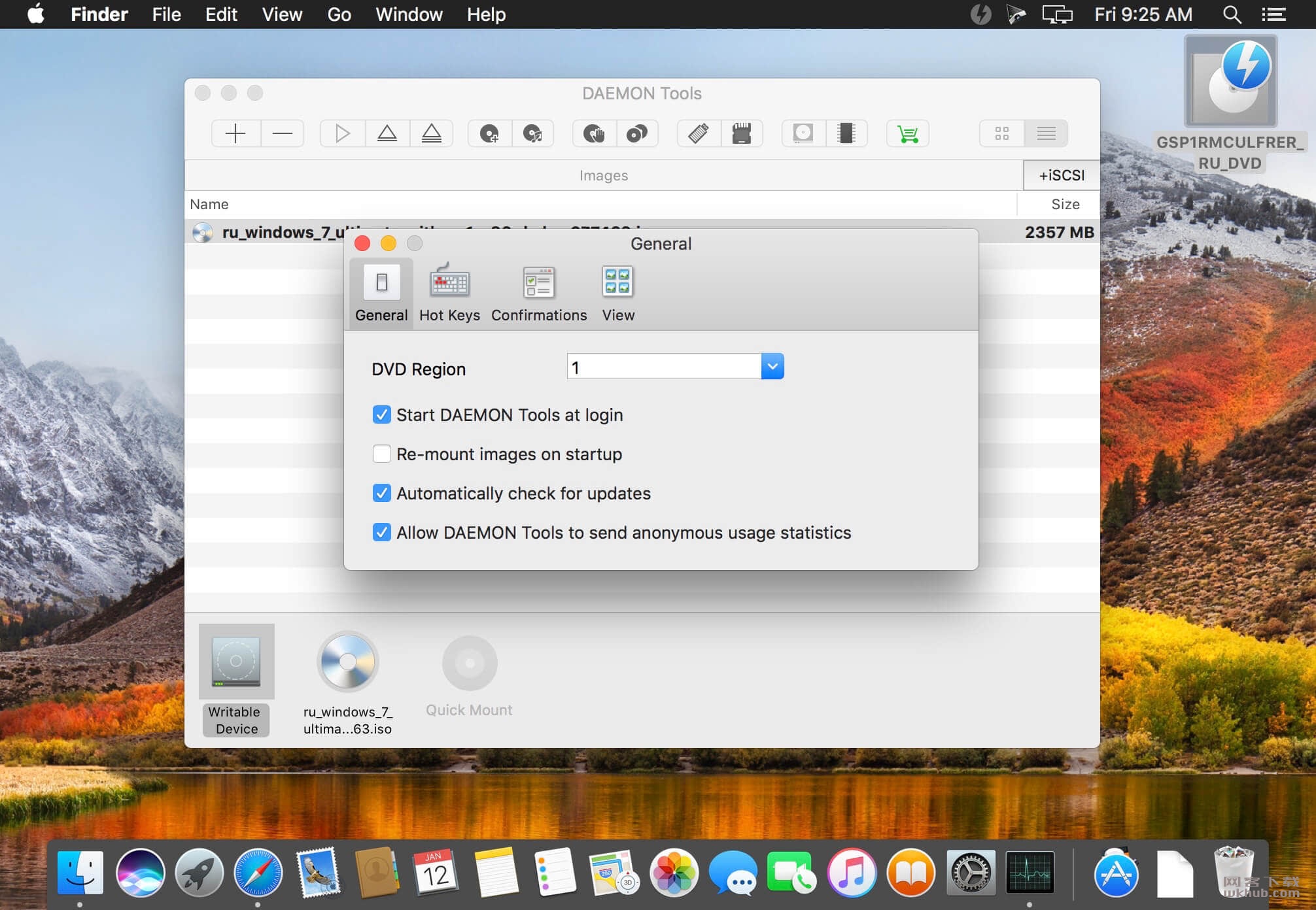Open Messages from the Dock
The height and width of the screenshot is (910, 1316).
(733, 873)
